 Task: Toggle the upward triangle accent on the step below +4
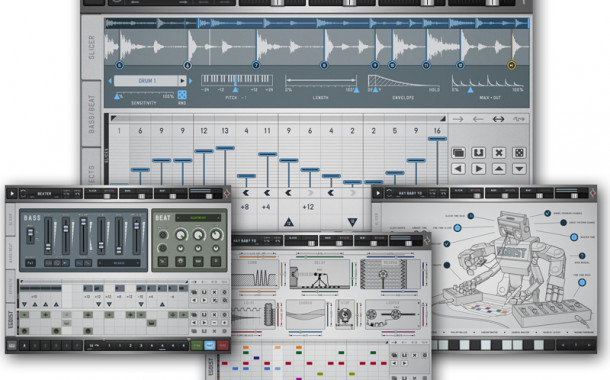coord(288,222)
